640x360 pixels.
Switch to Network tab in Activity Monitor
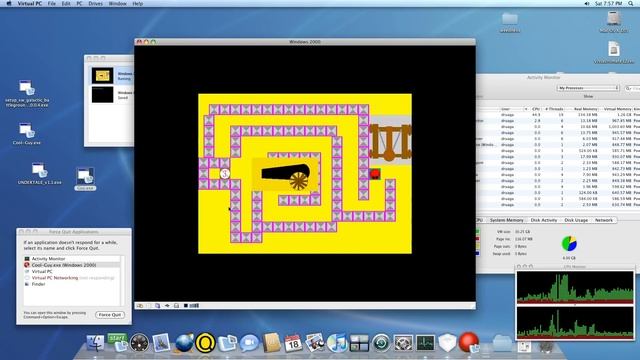pos(604,220)
